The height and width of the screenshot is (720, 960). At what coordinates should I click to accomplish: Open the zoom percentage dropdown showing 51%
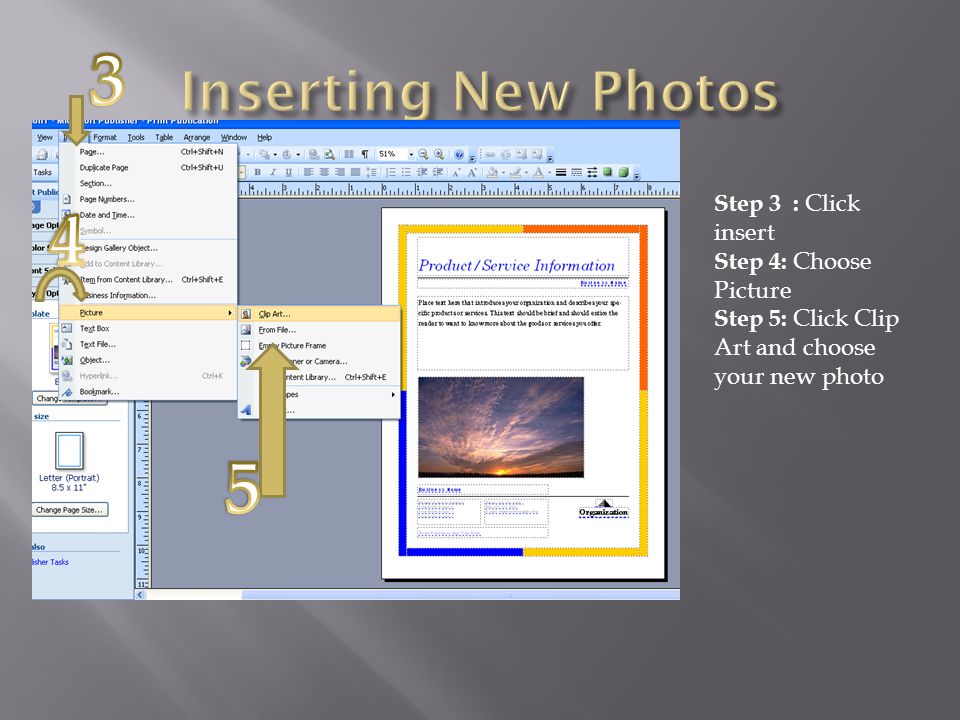[x=411, y=154]
